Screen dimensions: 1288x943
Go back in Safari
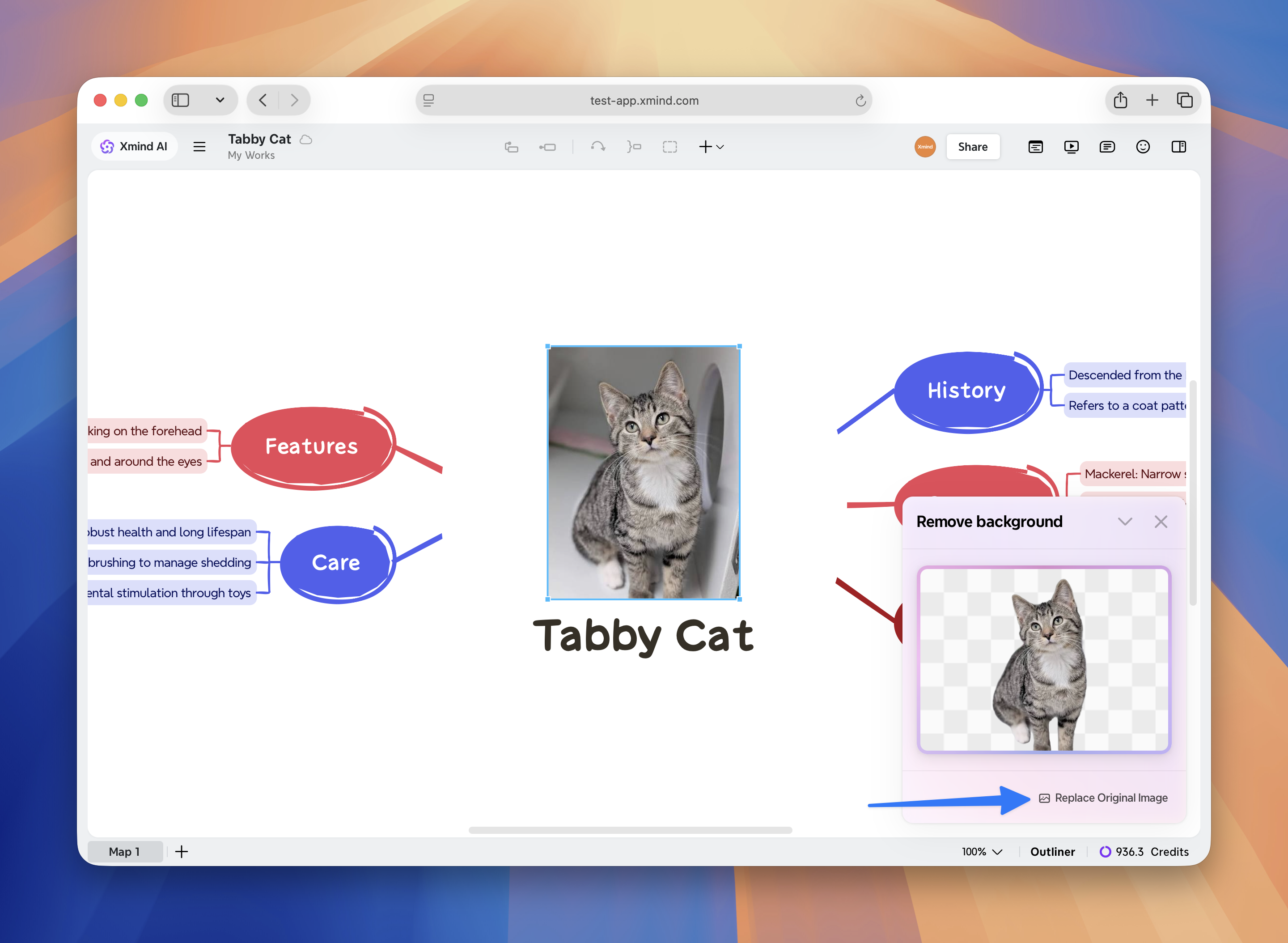click(x=263, y=101)
